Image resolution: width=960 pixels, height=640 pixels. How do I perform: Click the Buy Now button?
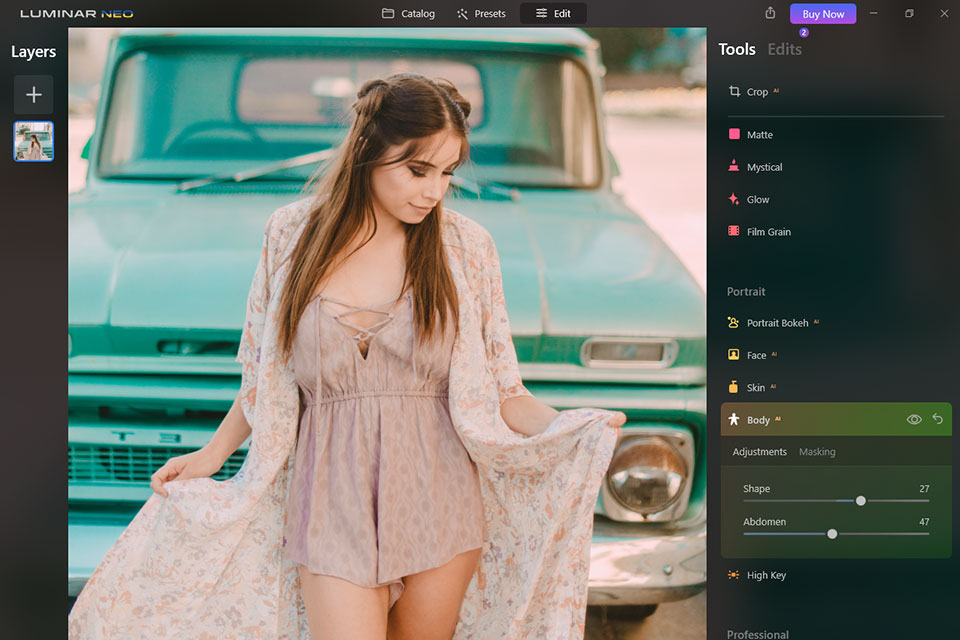823,13
